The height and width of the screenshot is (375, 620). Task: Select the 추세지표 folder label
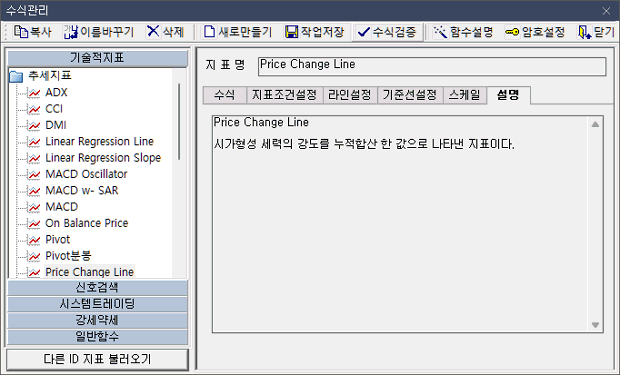[x=50, y=76]
